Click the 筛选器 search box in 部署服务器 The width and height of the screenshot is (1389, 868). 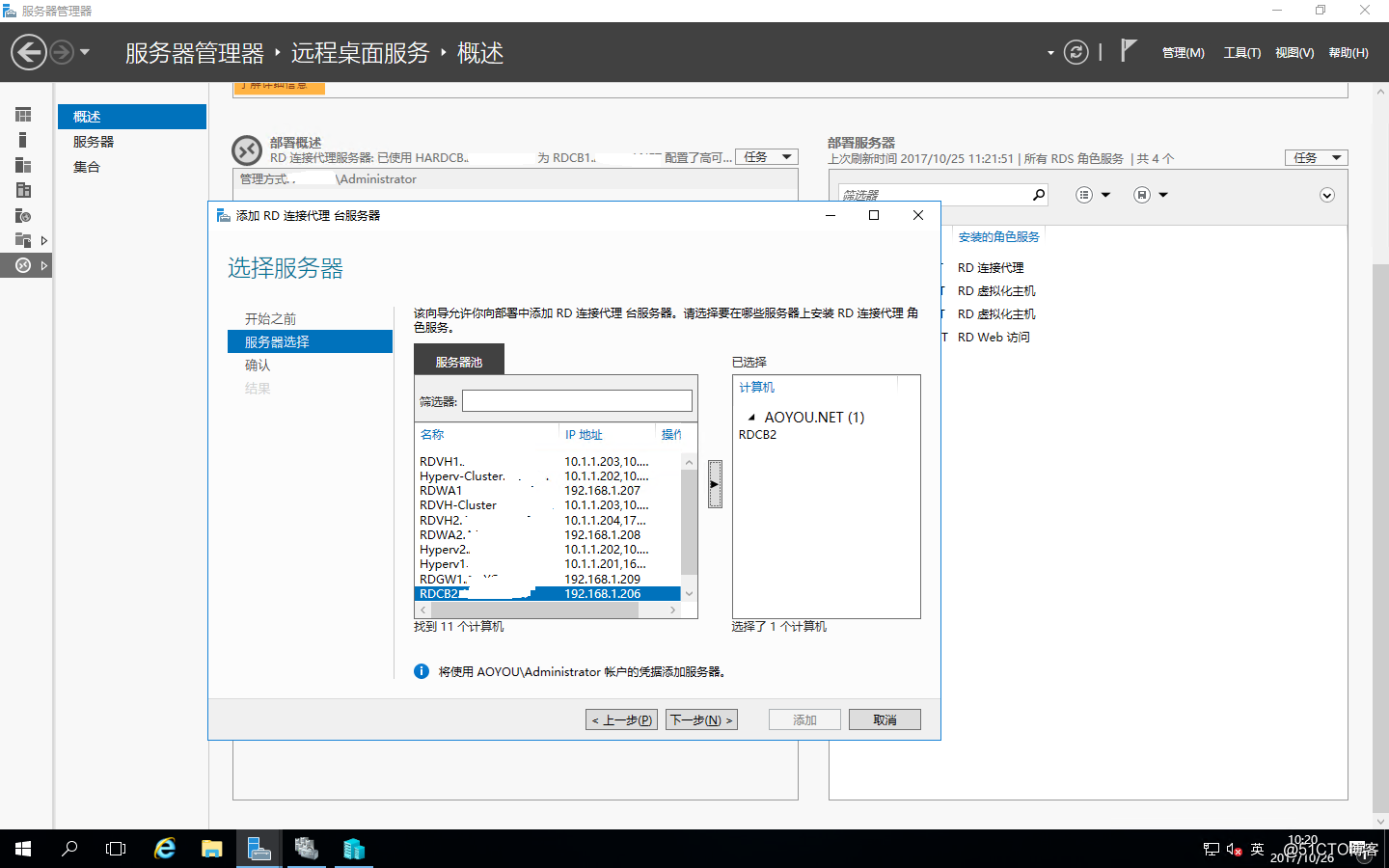point(934,195)
